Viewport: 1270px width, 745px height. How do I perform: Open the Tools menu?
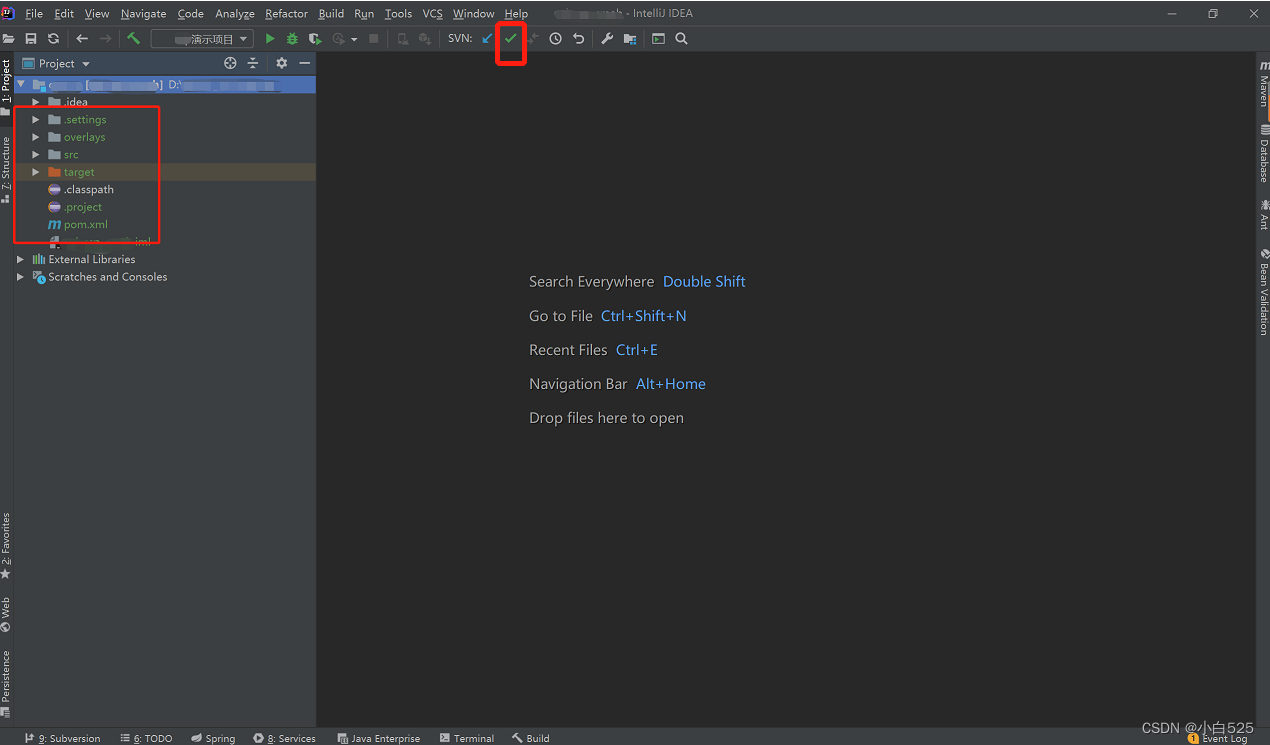point(398,14)
